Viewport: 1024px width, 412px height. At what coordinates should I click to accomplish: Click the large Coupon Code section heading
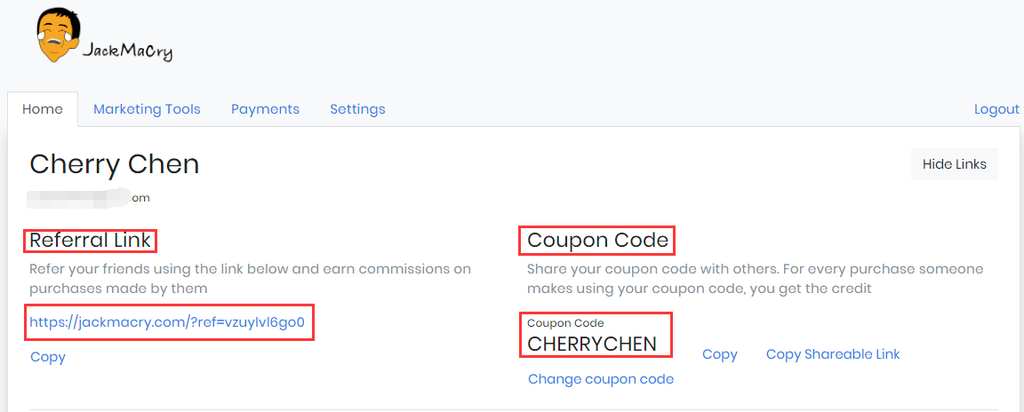coord(597,240)
